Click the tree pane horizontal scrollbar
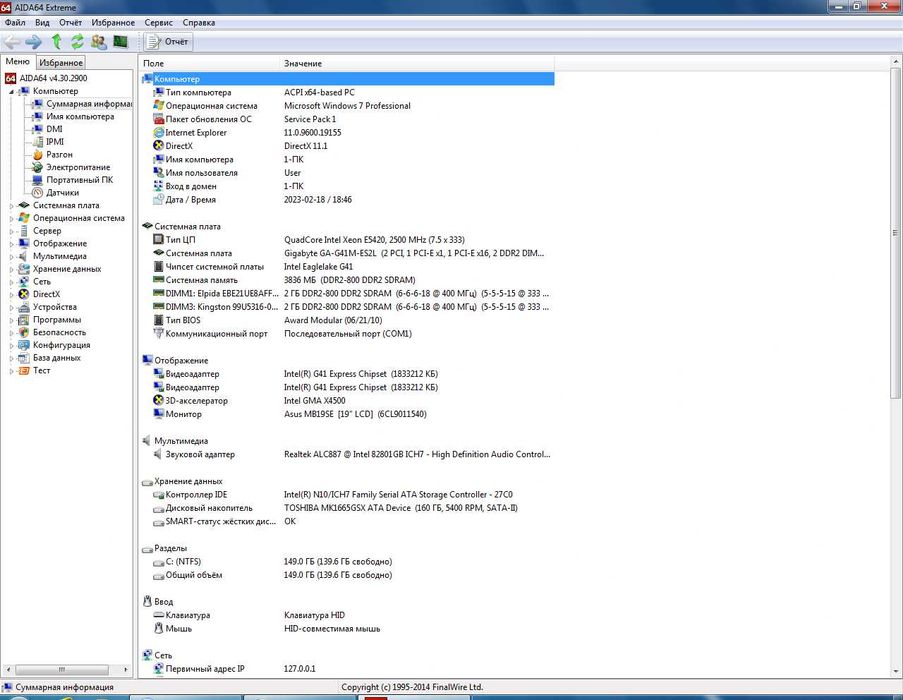 pos(62,670)
